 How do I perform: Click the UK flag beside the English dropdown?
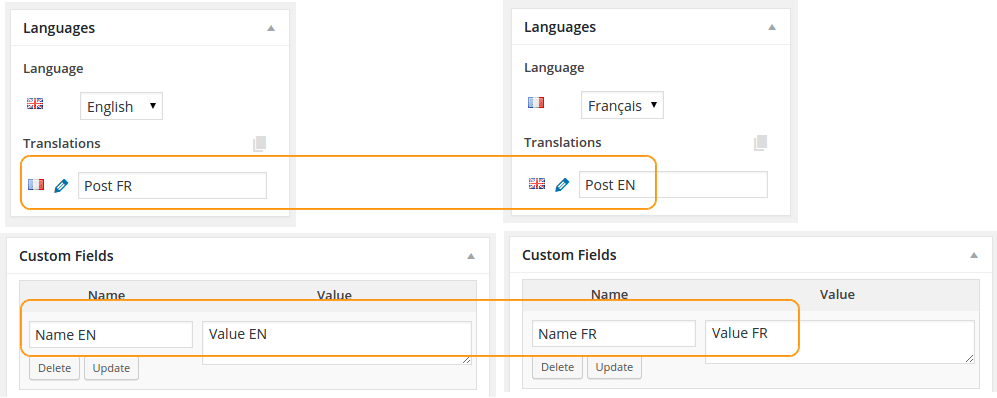click(x=35, y=104)
